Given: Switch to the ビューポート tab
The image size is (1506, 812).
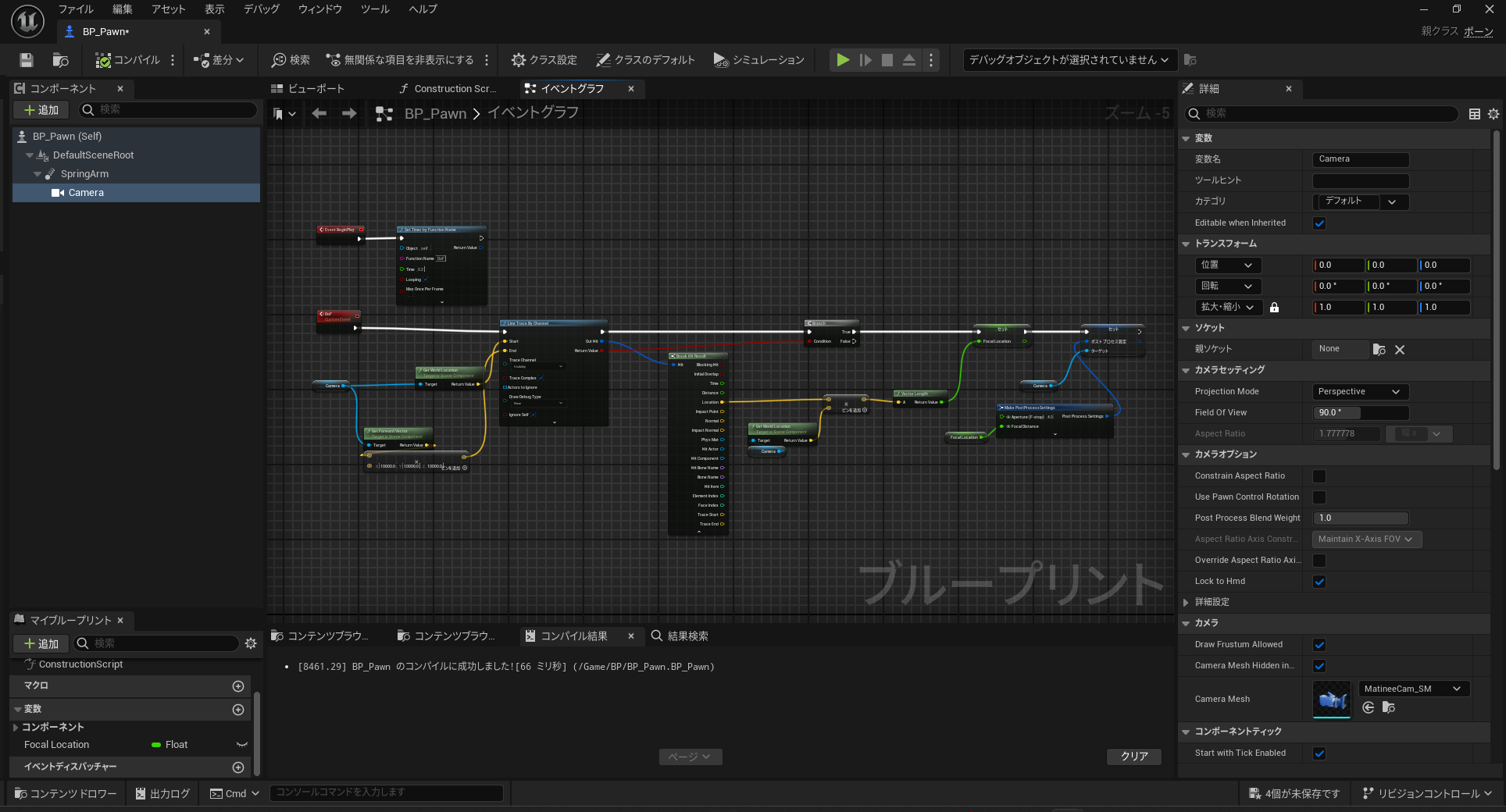Looking at the screenshot, I should (x=308, y=89).
